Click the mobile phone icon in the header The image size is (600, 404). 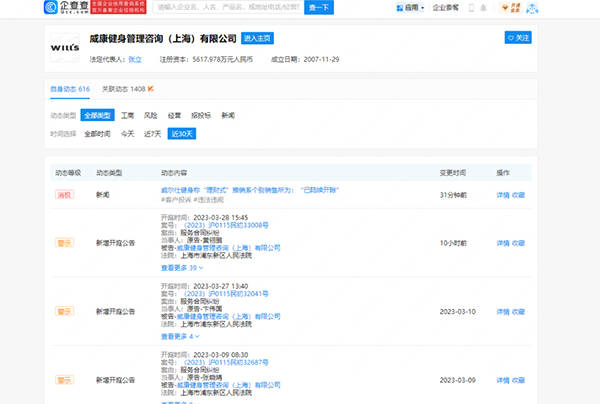pos(471,8)
